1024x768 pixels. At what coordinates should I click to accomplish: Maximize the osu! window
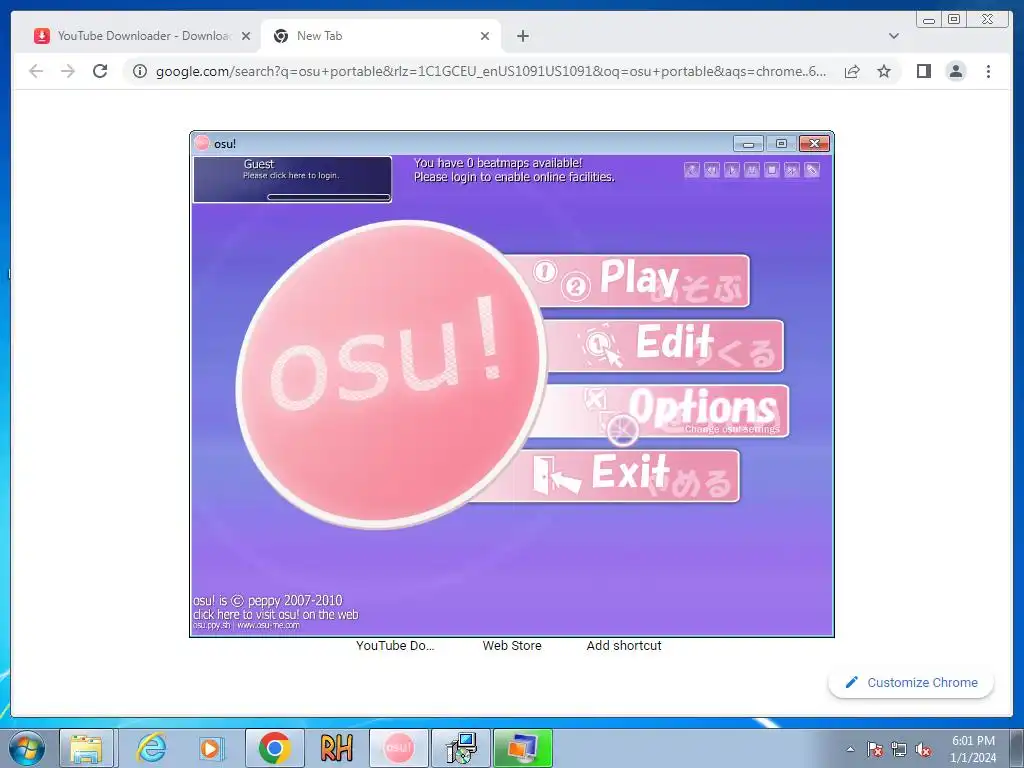781,143
